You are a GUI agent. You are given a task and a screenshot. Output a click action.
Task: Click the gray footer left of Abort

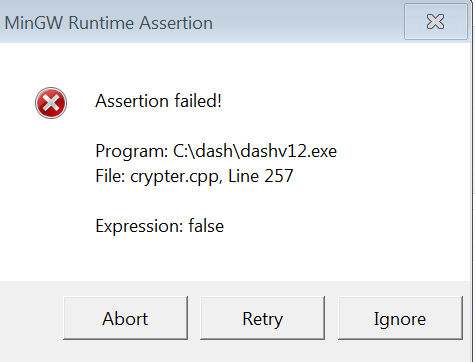point(31,318)
